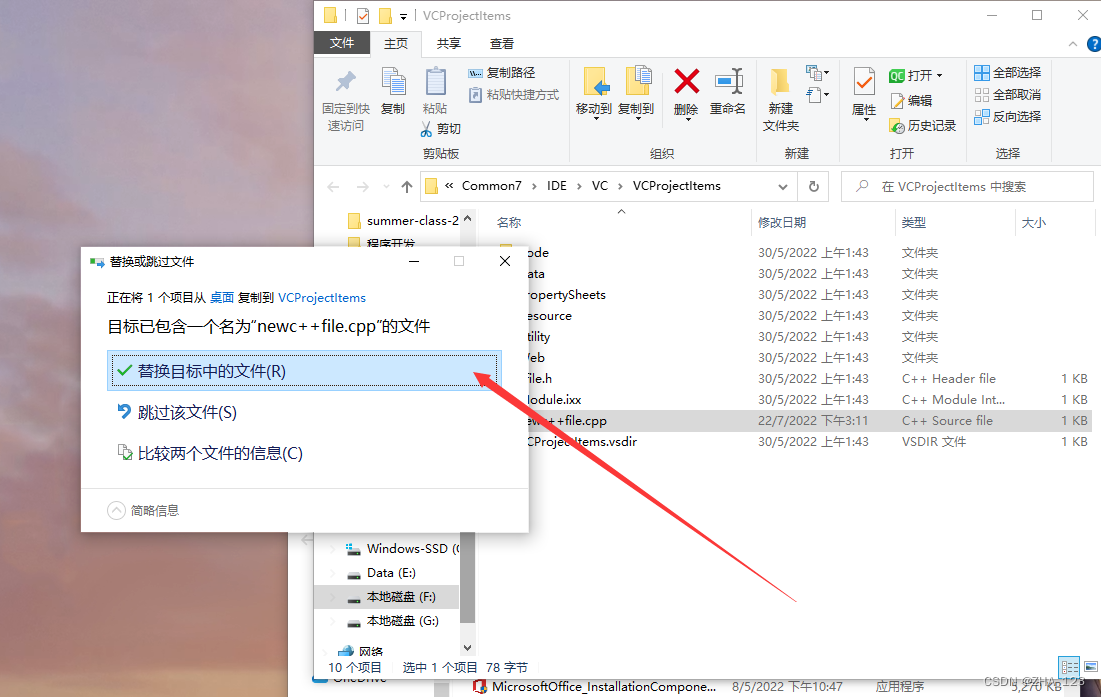Click the Desktop (桌面) link in dialog

coord(222,298)
